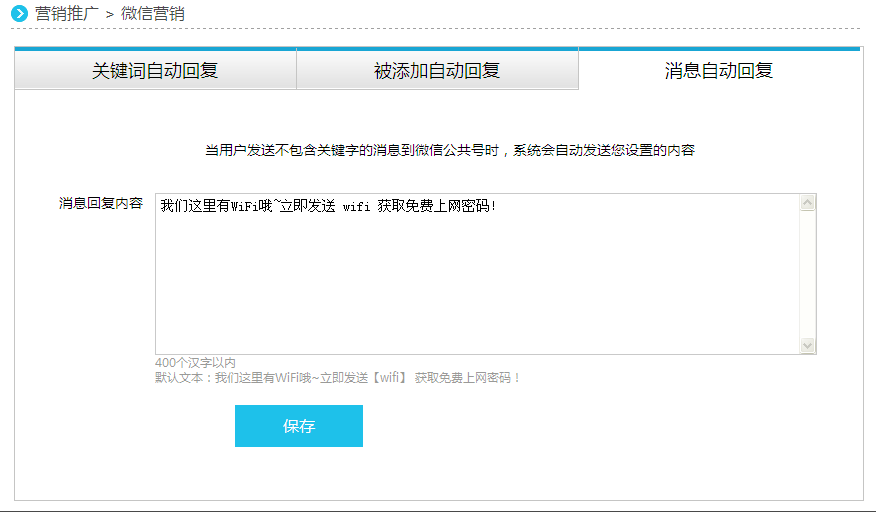Click the 消息回复内容 field label
Screen dimensions: 876x512
101,203
